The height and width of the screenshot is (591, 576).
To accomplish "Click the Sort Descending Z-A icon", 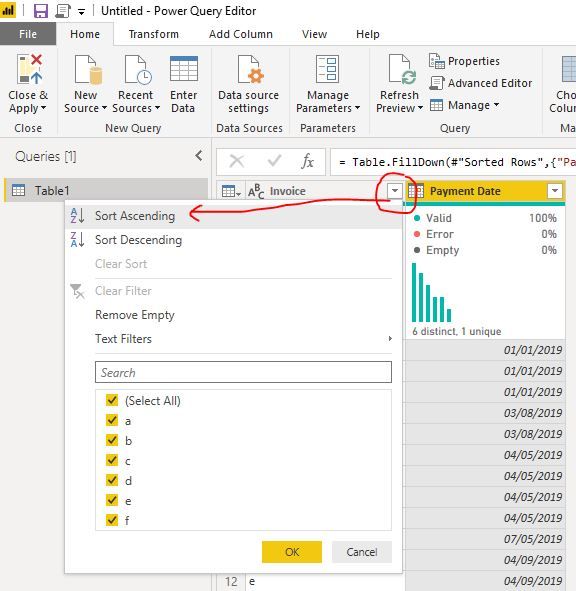I will click(77, 240).
